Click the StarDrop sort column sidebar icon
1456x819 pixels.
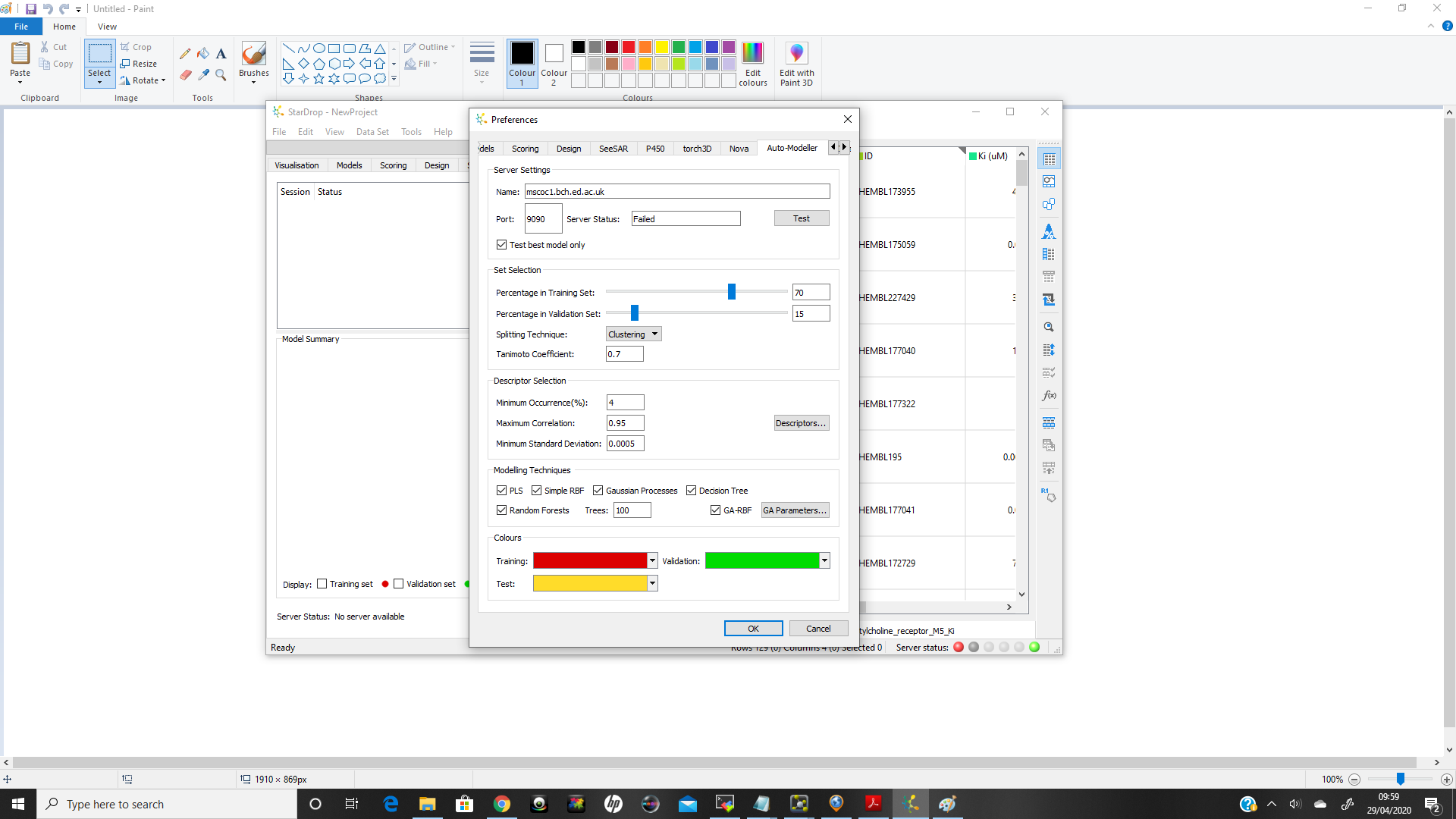coord(1049,350)
